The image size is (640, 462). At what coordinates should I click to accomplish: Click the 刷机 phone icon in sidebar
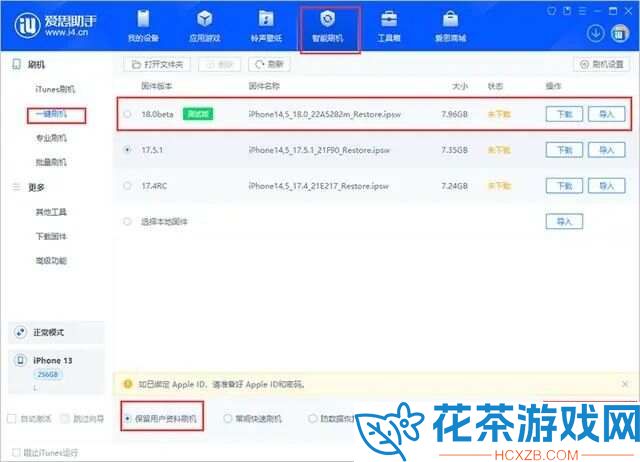coord(16,64)
